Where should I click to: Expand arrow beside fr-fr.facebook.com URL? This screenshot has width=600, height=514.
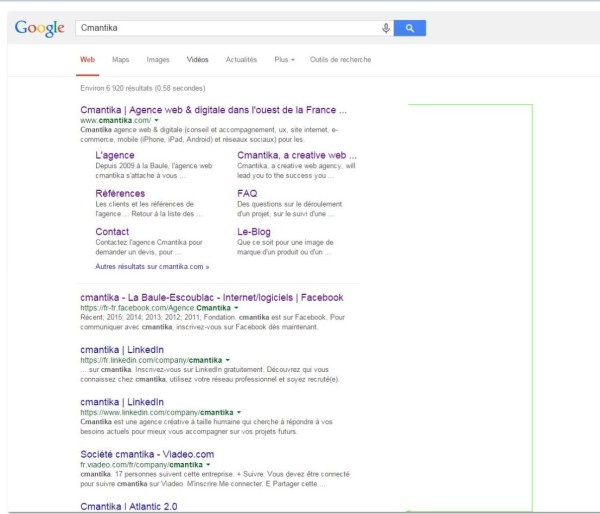(236, 308)
